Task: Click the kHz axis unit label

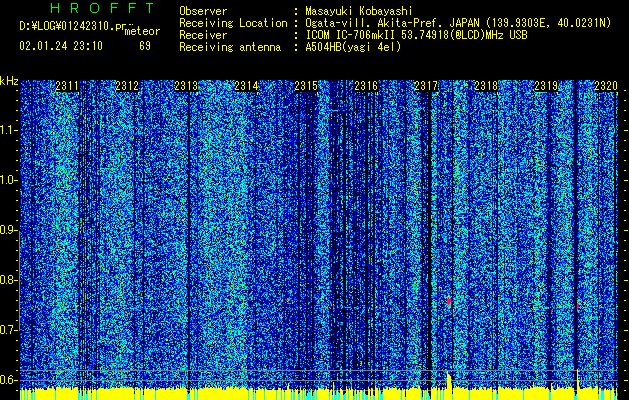Action: click(x=9, y=81)
